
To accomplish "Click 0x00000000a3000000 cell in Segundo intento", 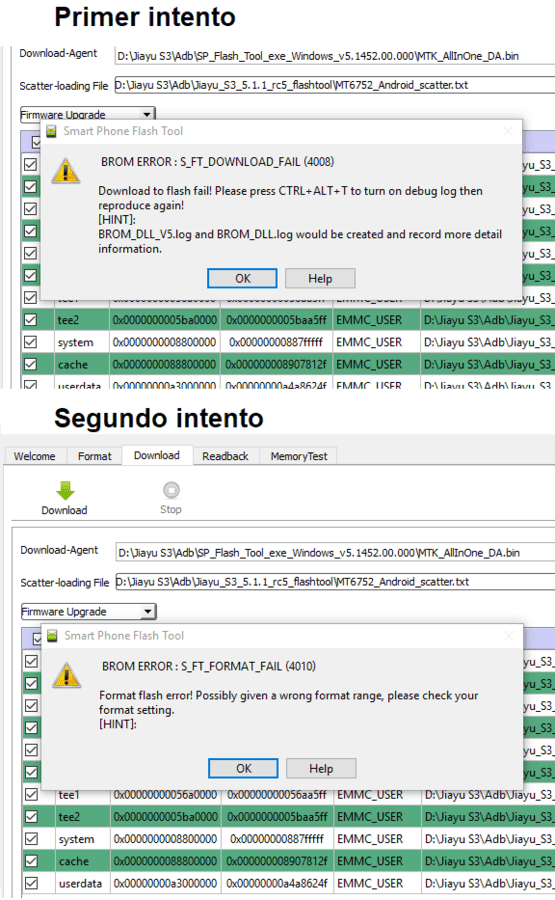I will [166, 883].
